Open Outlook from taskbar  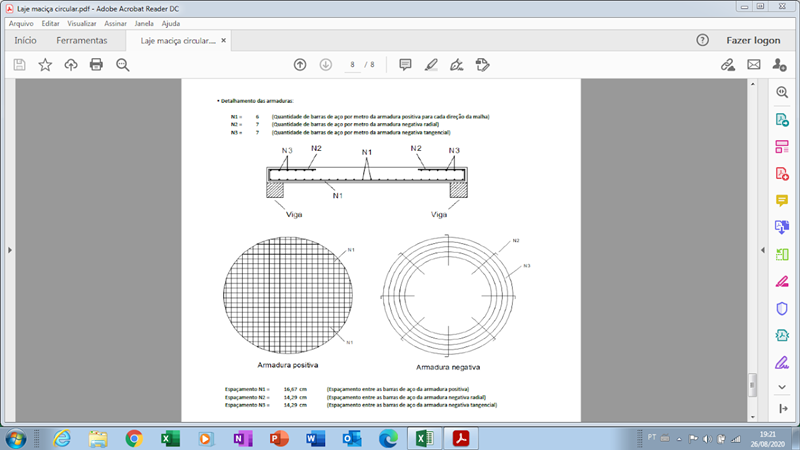point(352,439)
